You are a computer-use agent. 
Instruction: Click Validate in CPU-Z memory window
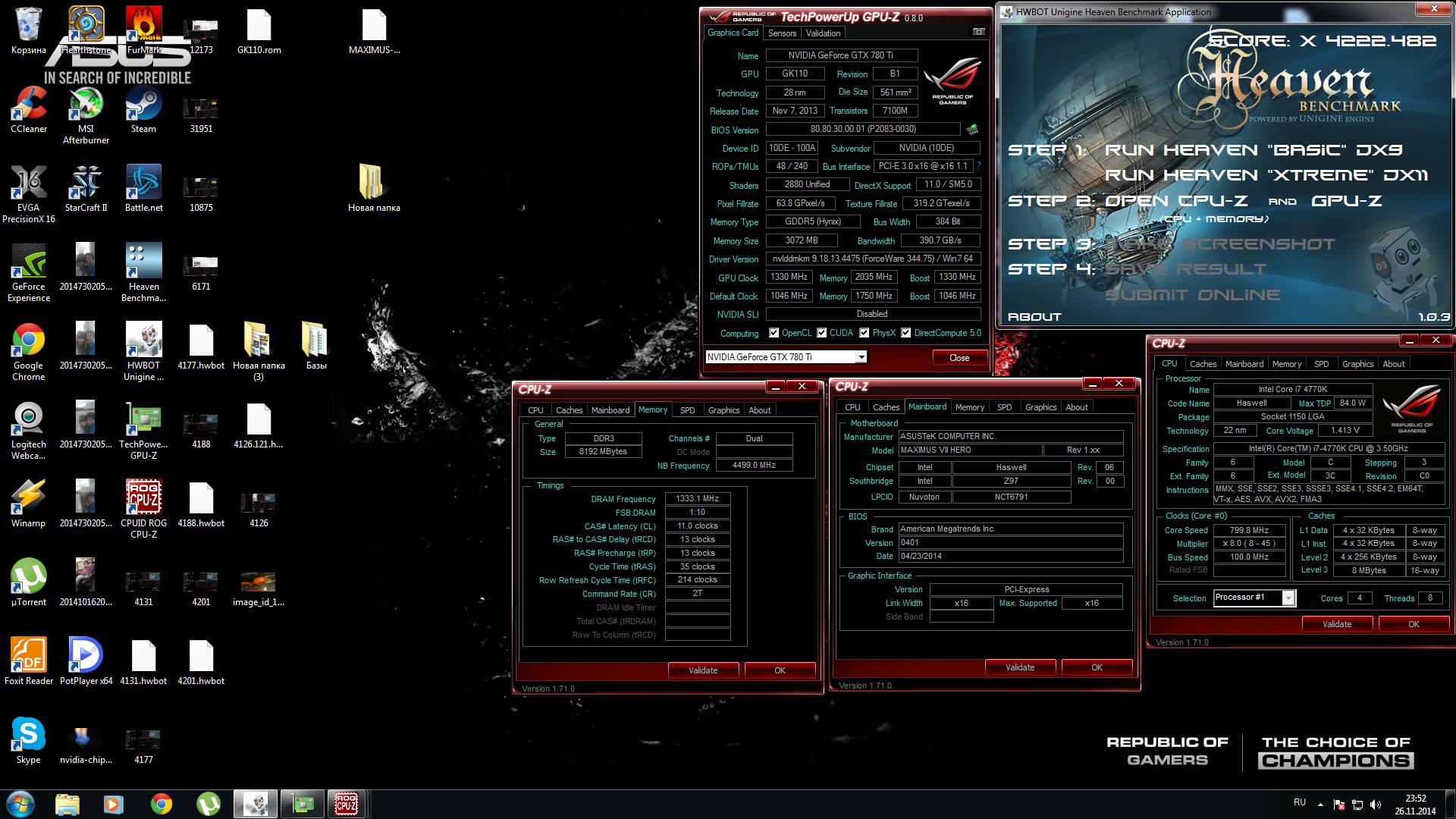(x=703, y=670)
